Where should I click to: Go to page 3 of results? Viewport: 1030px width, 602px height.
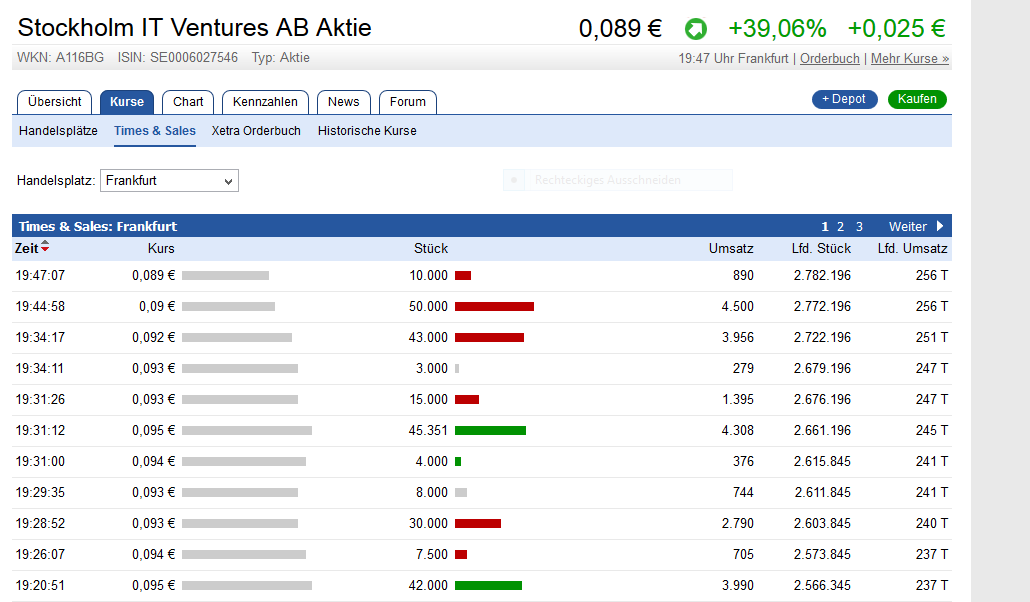click(859, 227)
